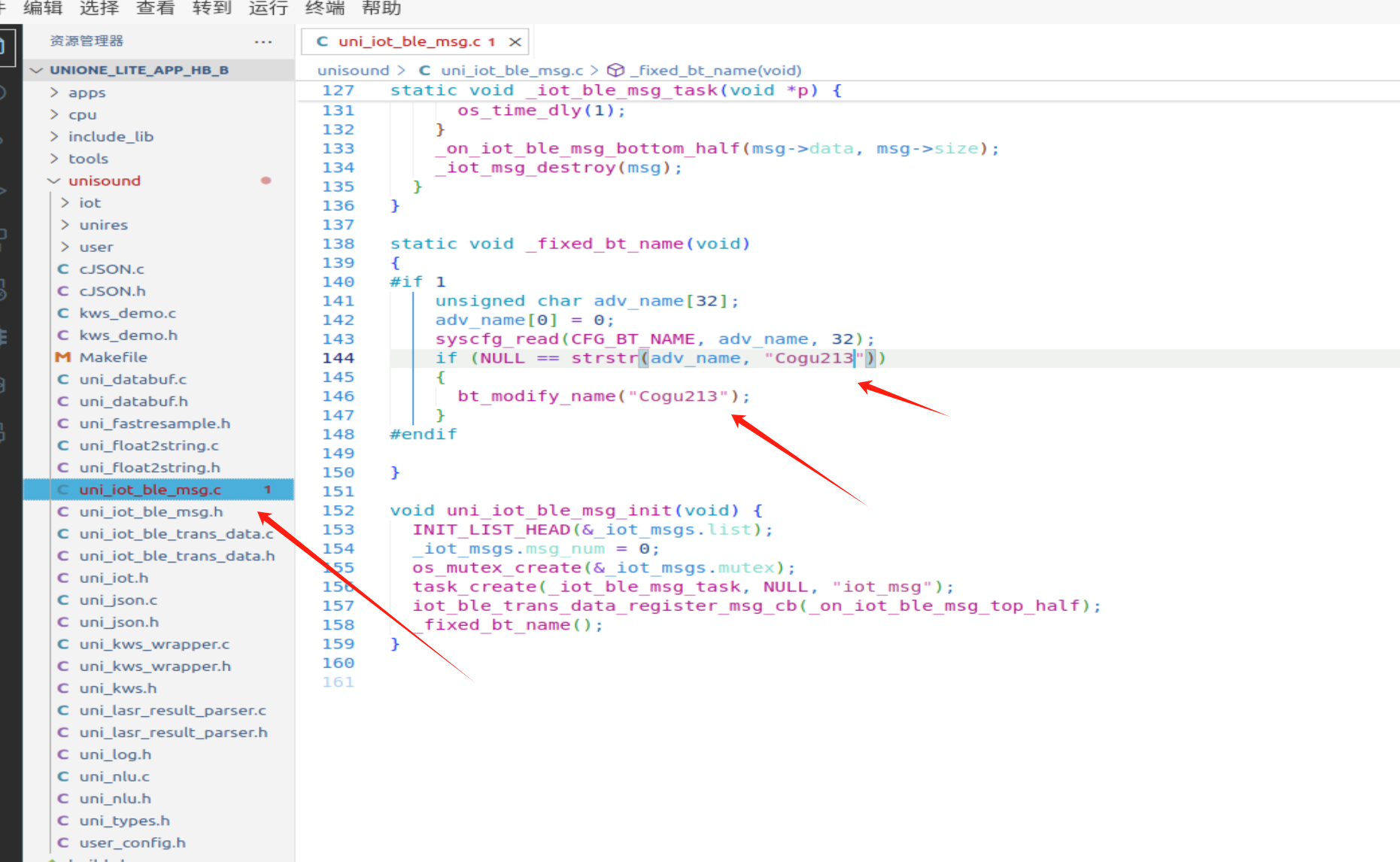Screen dimensions: 1400x862
Task: Open the 终端 (Terminal) menu
Action: pos(324,8)
